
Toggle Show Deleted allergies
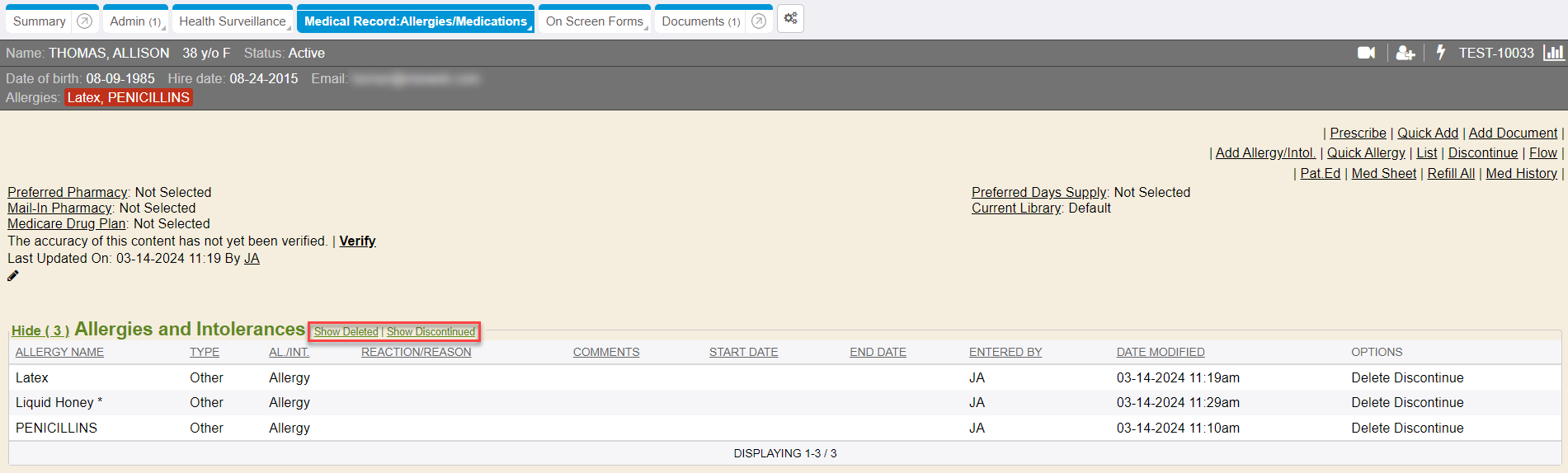346,332
